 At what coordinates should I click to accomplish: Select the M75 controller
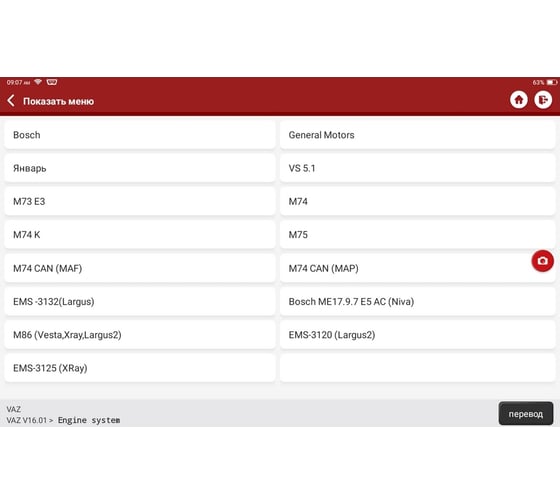[417, 234]
